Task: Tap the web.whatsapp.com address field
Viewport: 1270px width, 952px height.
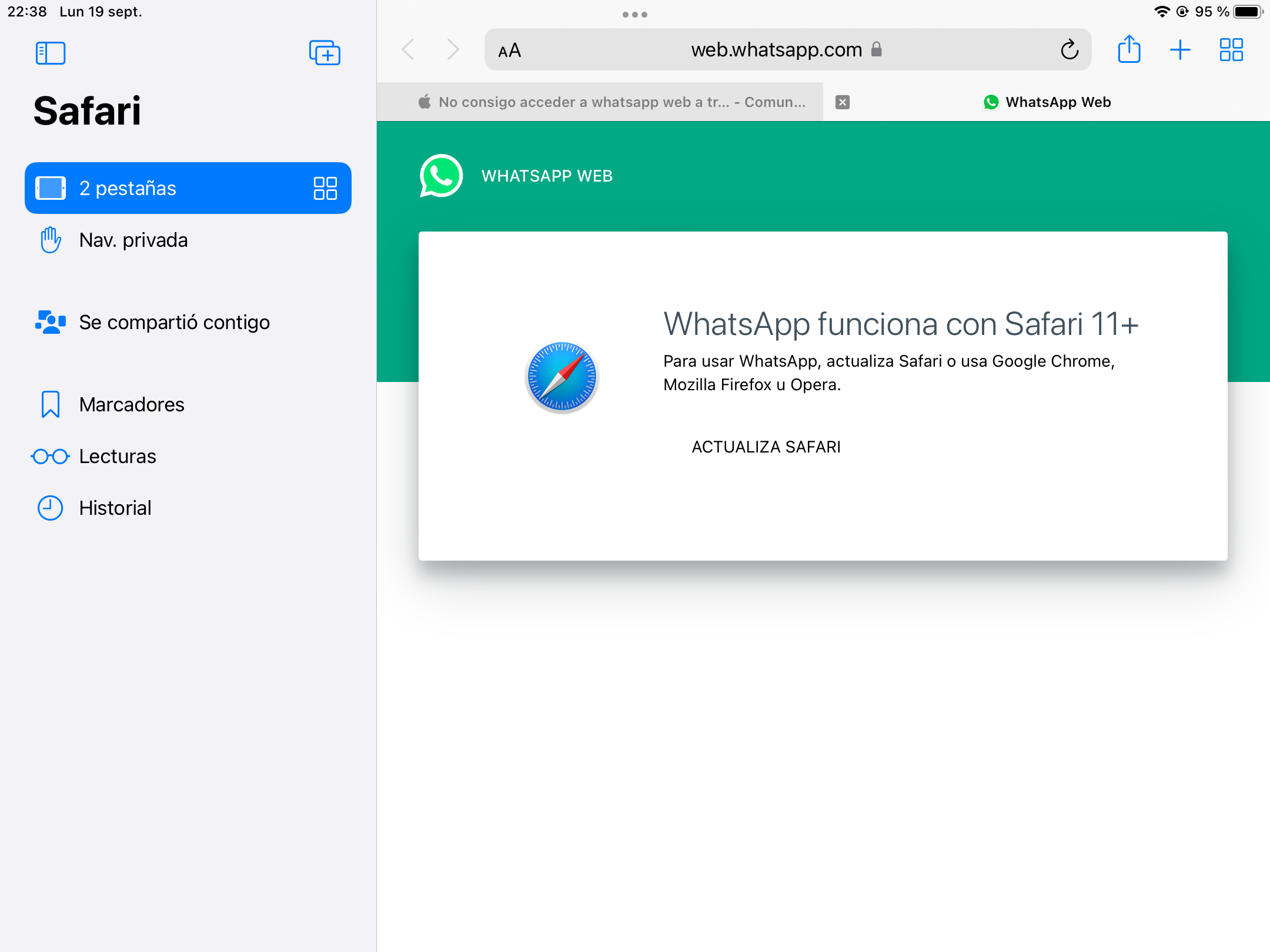Action: point(776,50)
